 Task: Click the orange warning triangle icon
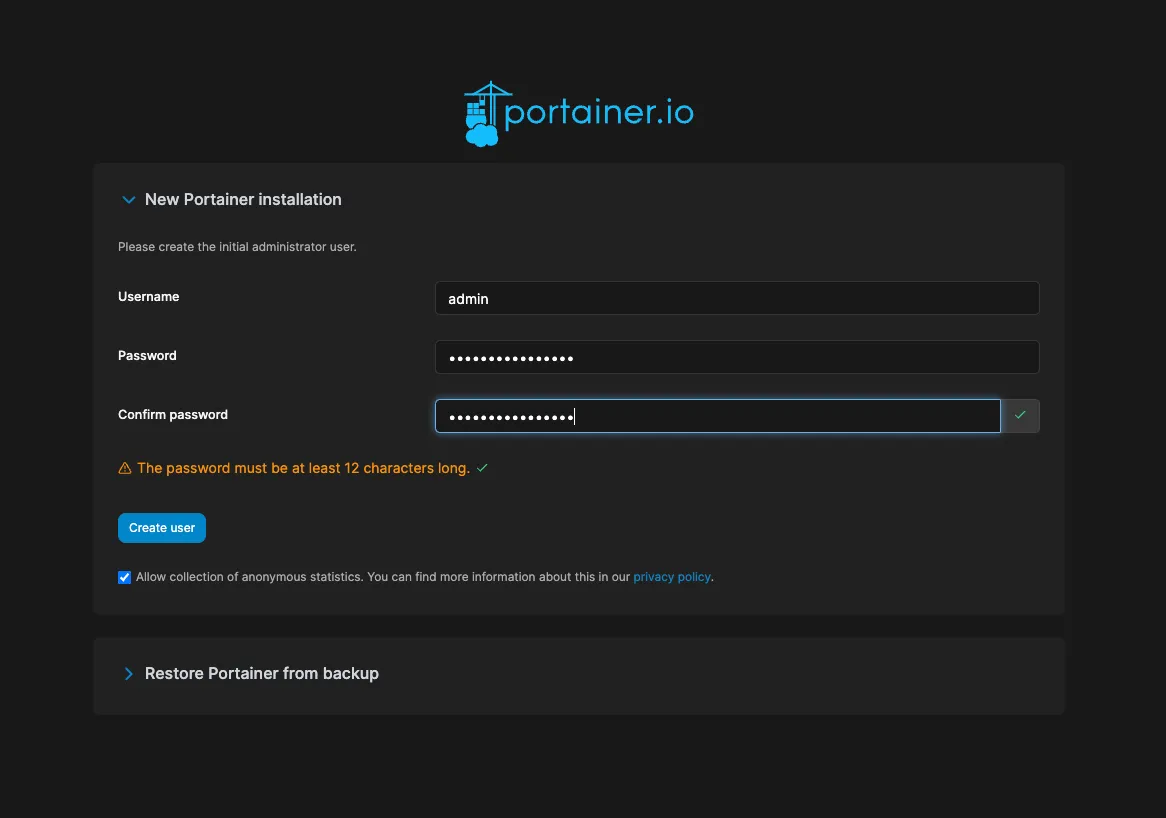point(125,468)
